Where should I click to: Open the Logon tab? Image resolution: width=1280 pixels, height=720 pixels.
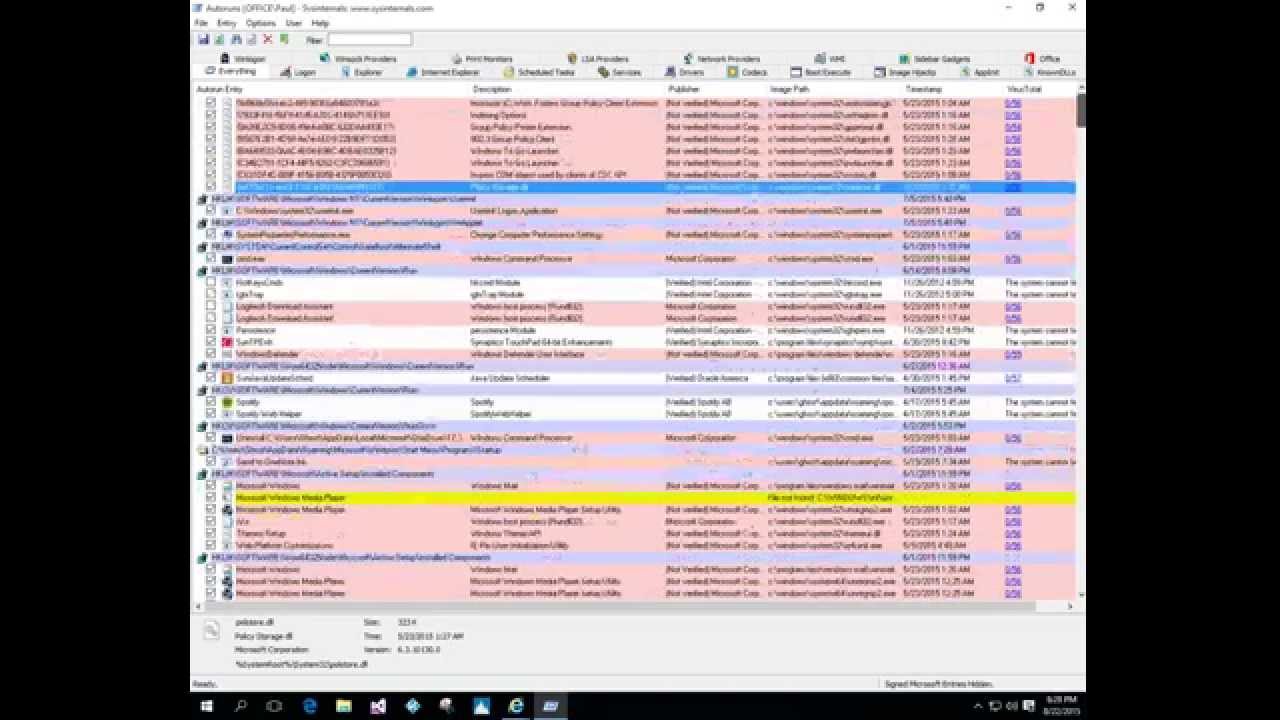point(298,72)
